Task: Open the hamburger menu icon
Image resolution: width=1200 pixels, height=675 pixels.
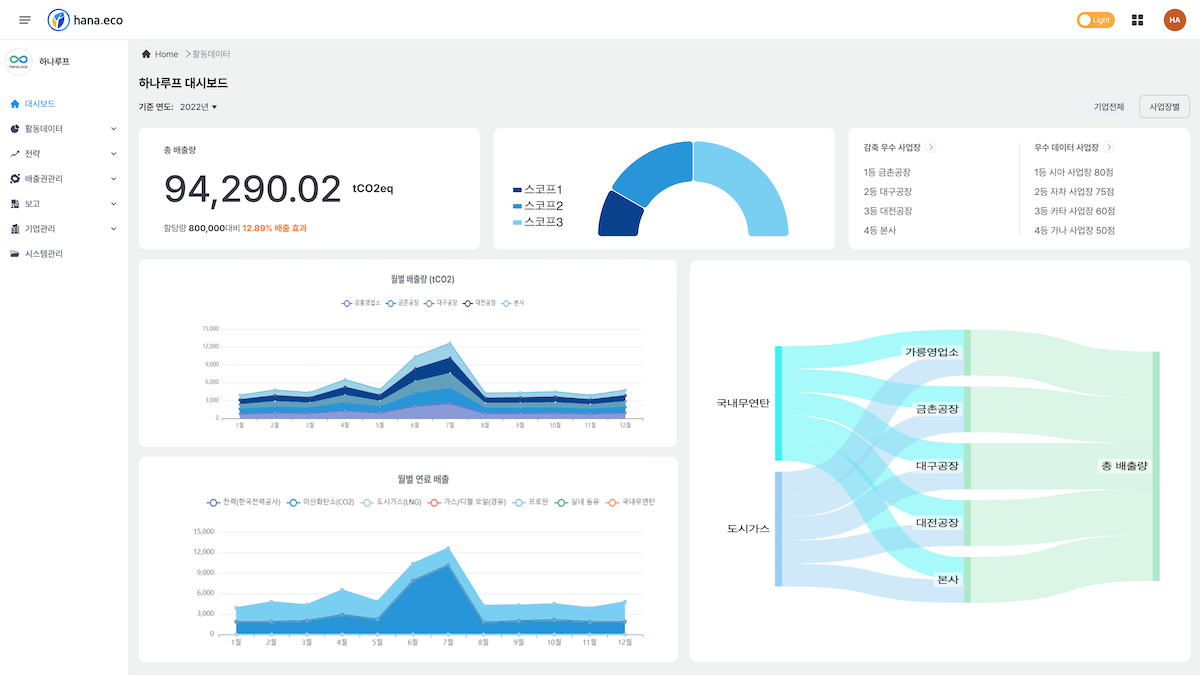Action: [x=25, y=20]
